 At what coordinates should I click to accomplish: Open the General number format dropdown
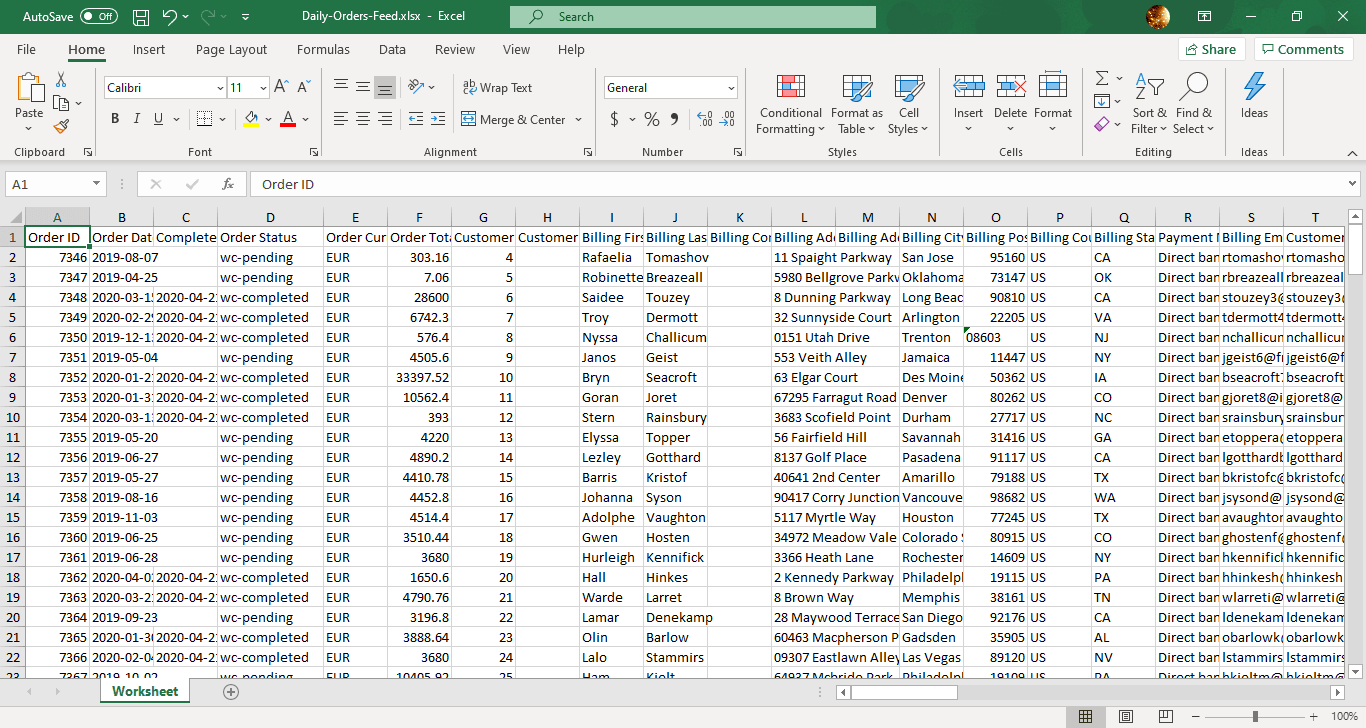[x=731, y=88]
